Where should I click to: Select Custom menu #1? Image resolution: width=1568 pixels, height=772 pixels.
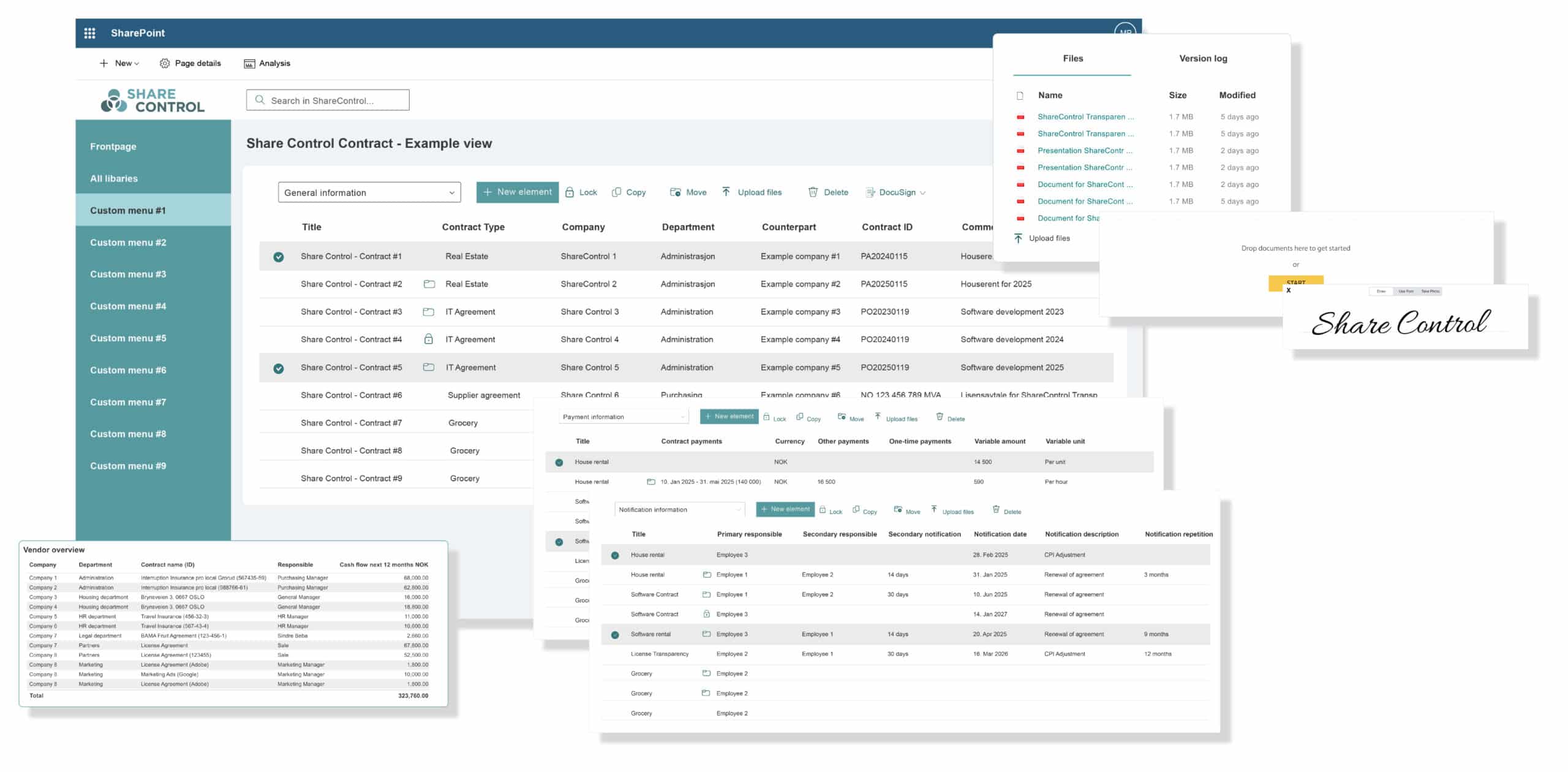tap(153, 210)
